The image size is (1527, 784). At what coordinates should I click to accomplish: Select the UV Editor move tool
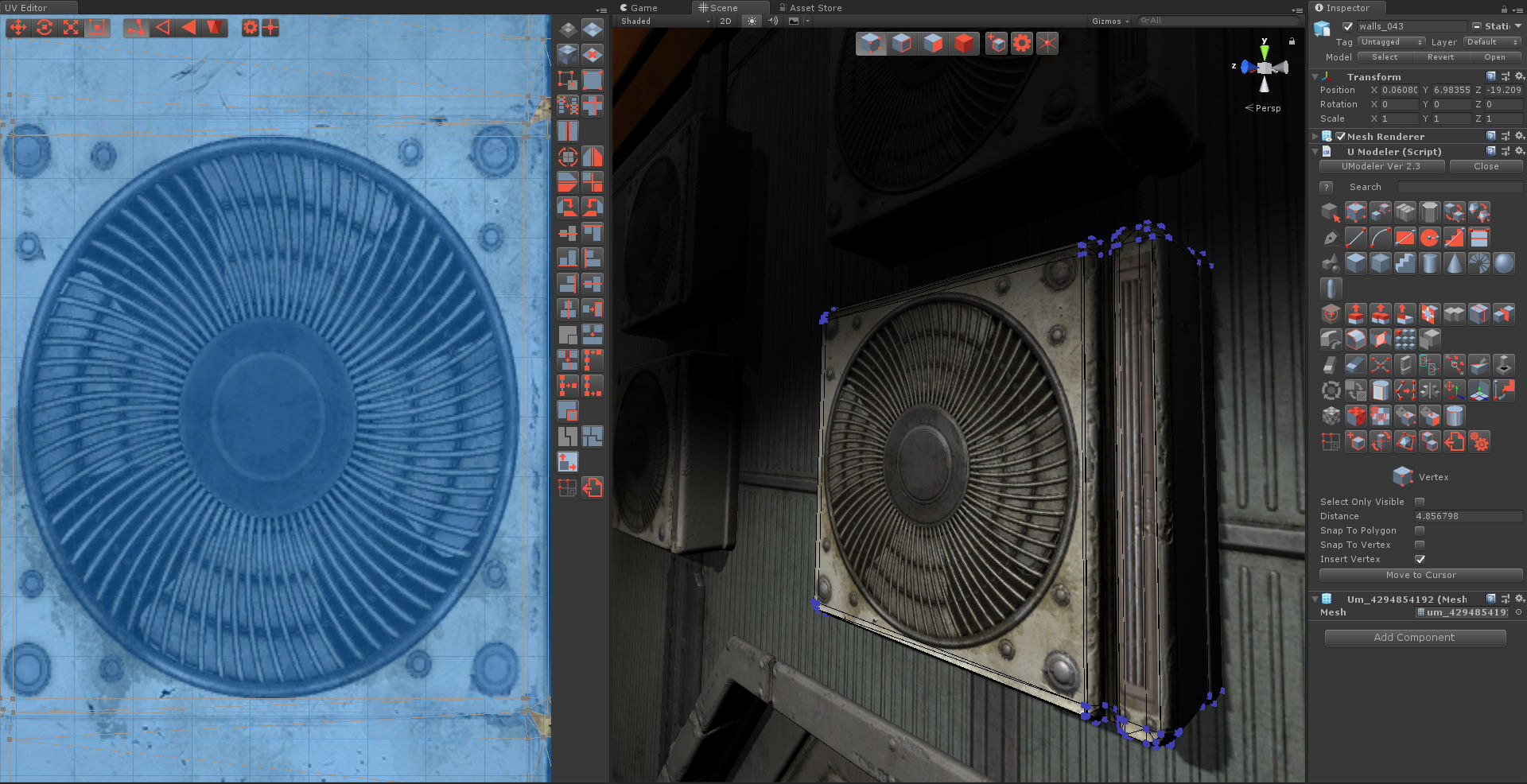(x=18, y=28)
